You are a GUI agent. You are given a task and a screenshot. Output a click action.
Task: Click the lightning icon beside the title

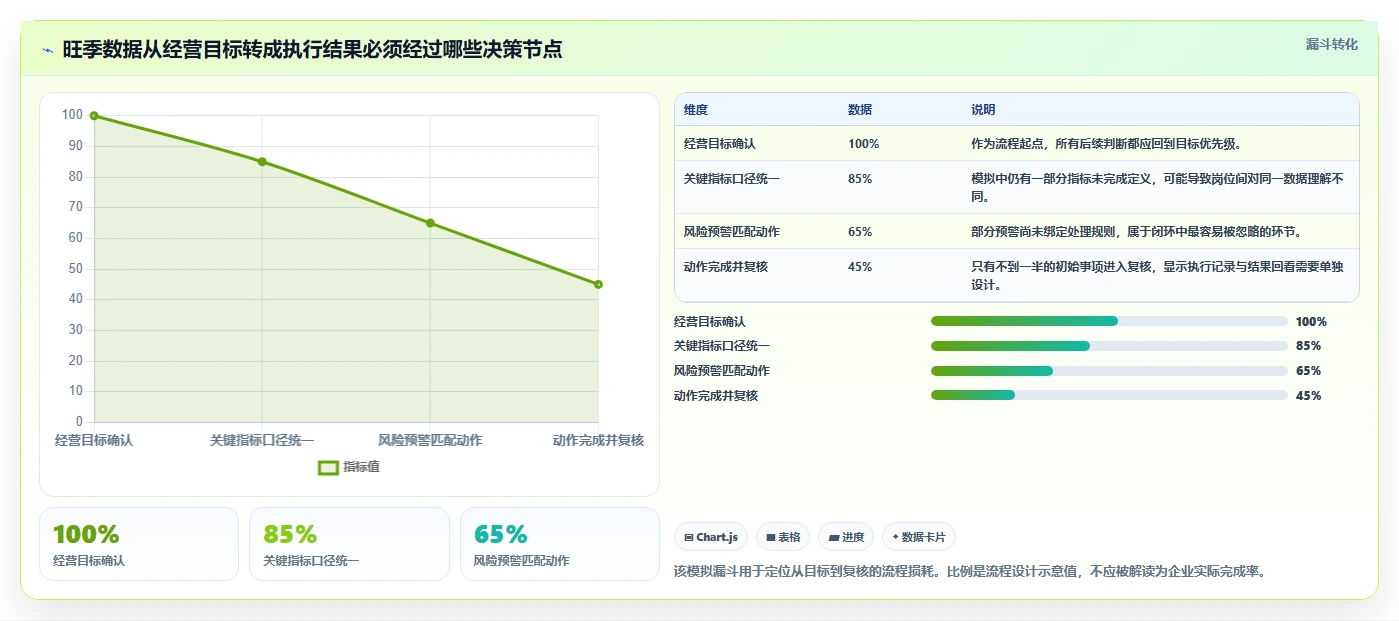[48, 50]
